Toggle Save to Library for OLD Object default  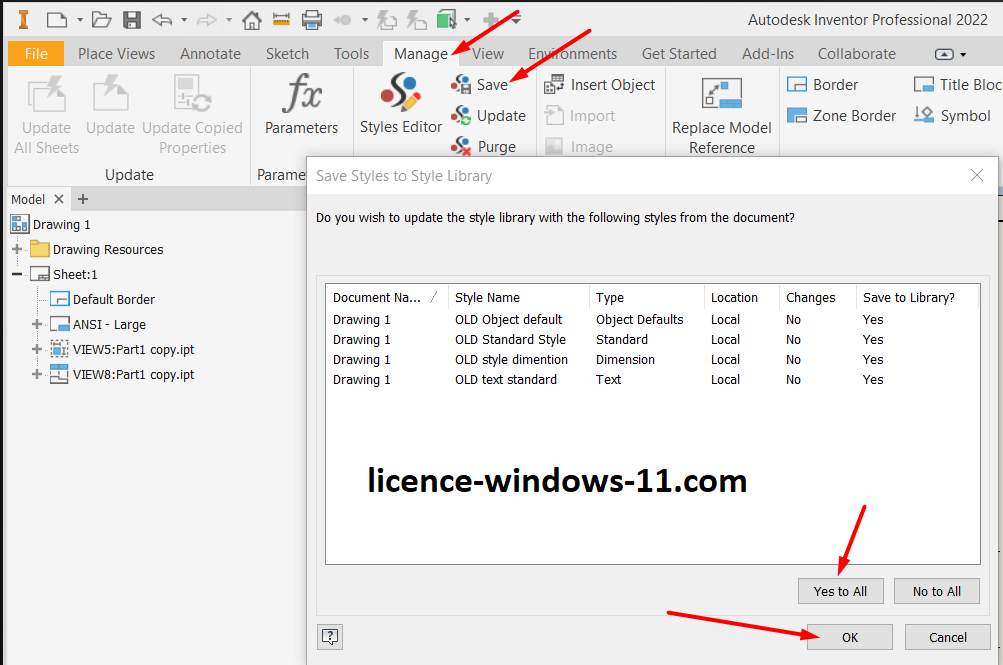click(873, 320)
